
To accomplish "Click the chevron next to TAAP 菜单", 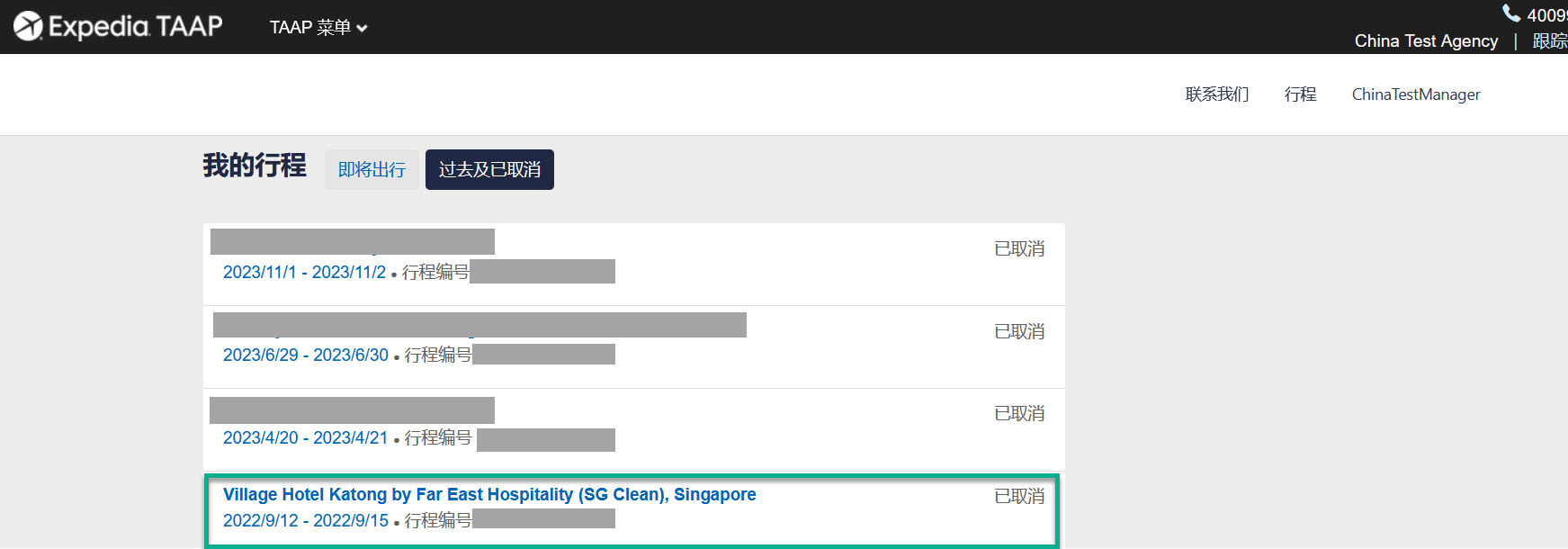I will point(362,29).
